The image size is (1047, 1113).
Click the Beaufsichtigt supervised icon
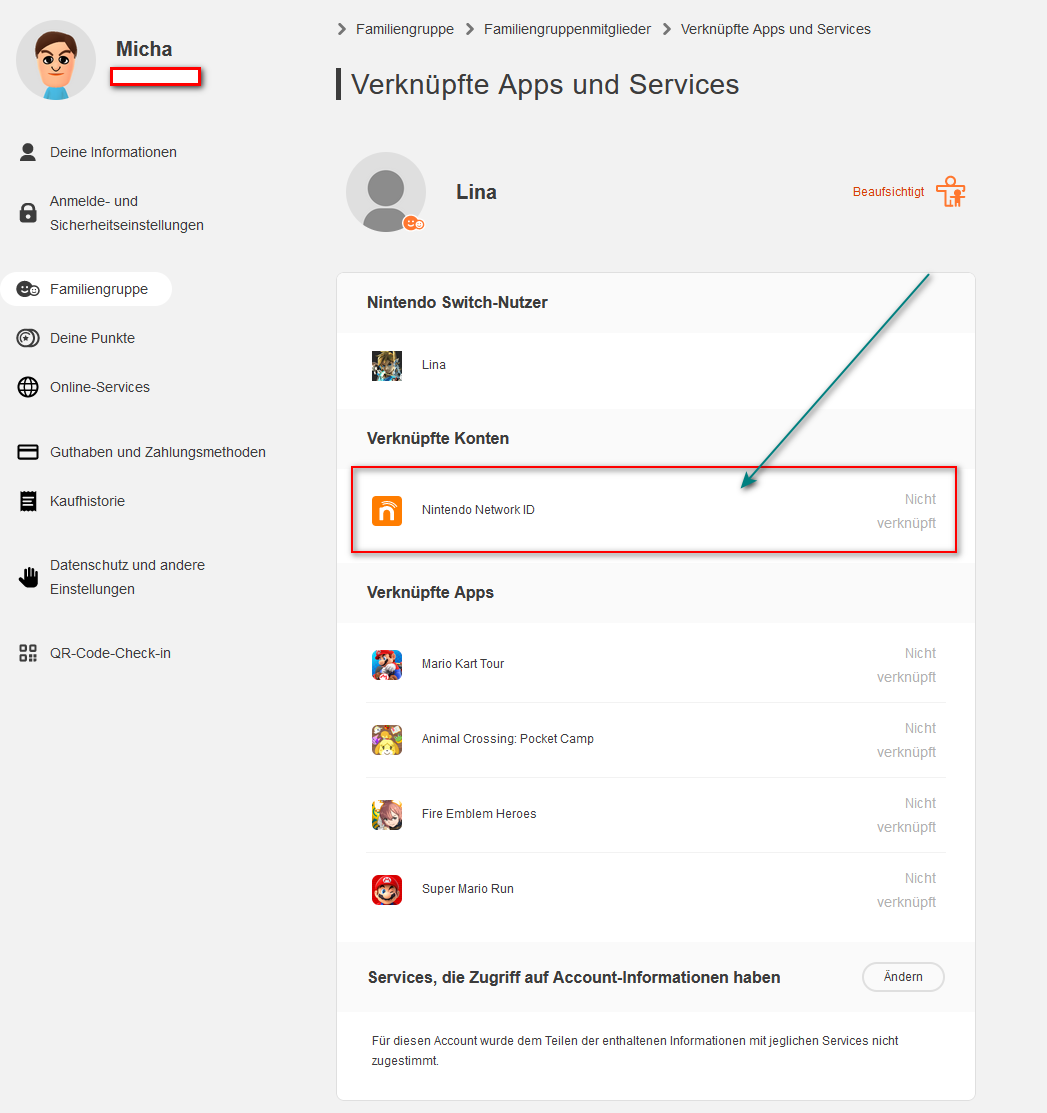coord(950,192)
